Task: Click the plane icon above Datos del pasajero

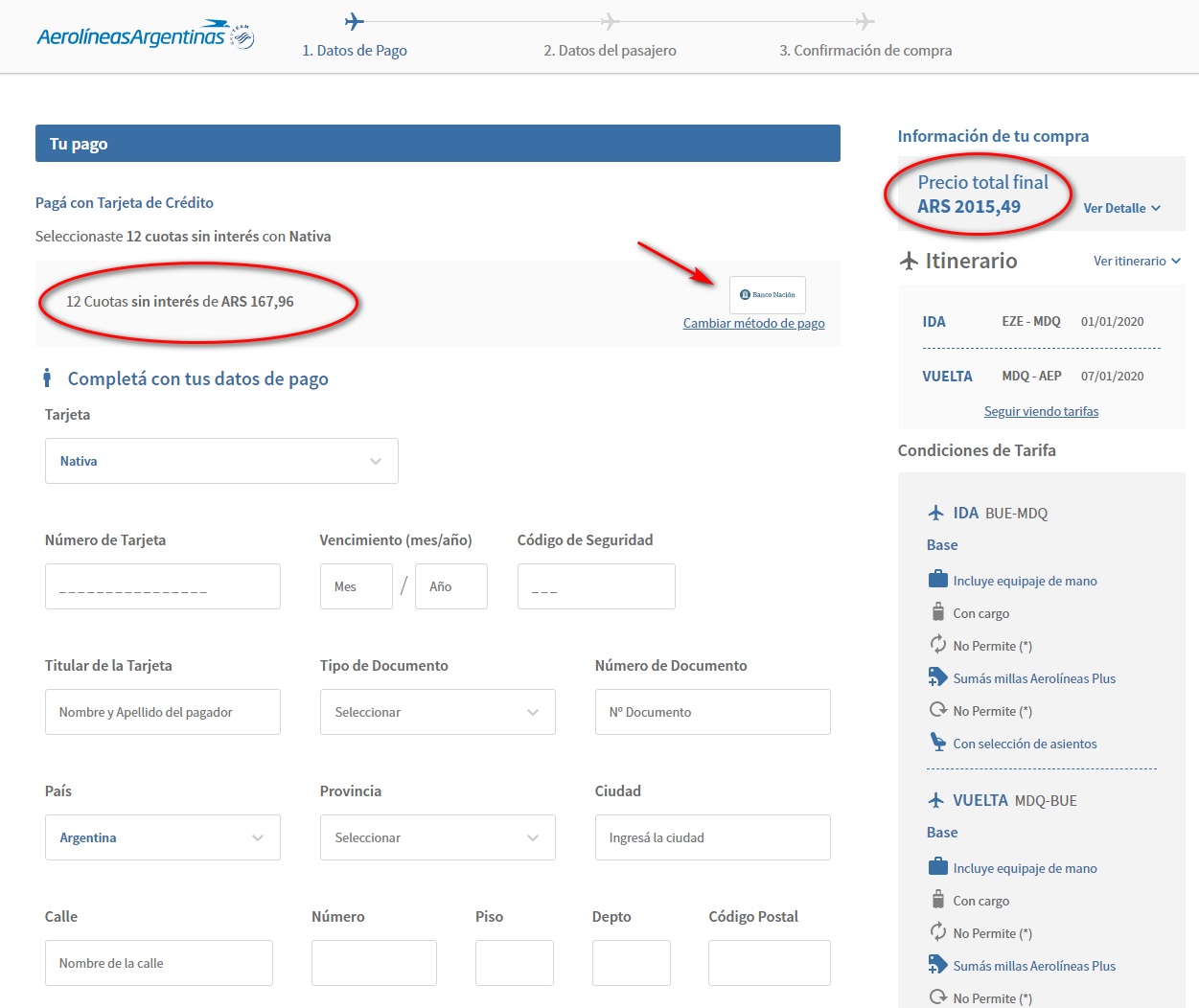Action: (x=610, y=21)
